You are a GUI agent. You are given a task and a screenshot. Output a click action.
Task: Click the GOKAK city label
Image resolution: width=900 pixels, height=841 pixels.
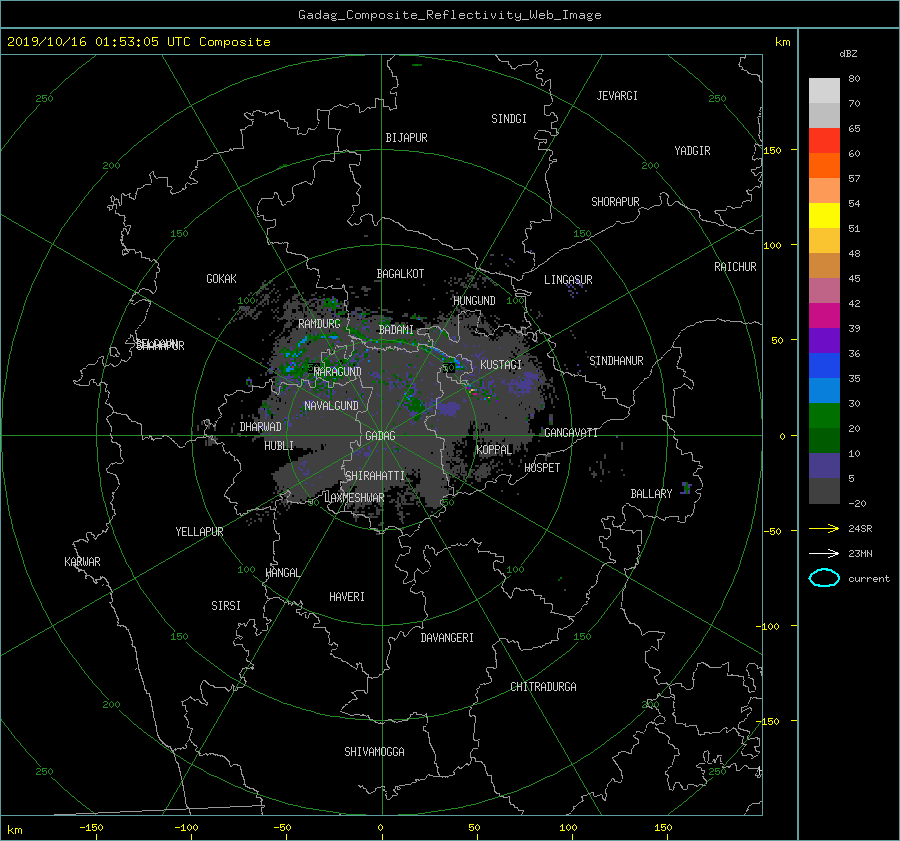click(221, 279)
